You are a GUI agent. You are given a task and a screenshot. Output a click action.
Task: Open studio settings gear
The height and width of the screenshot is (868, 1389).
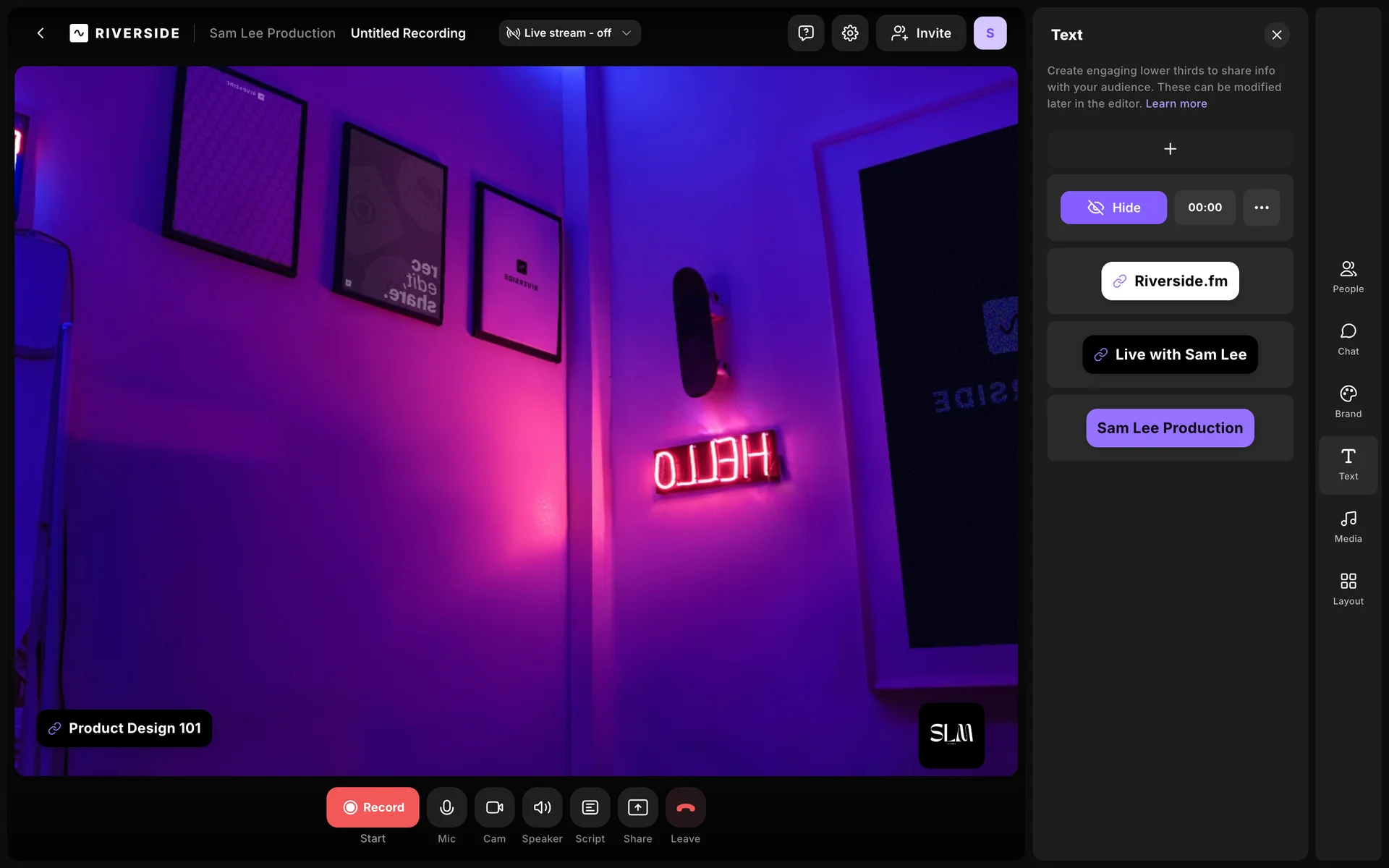coord(849,33)
